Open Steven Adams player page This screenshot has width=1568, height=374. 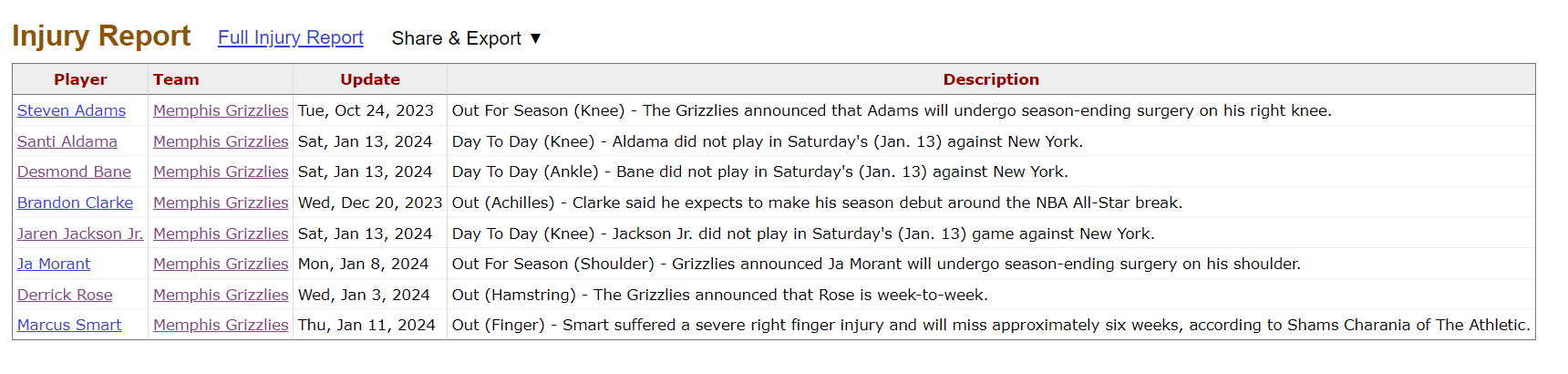pyautogui.click(x=71, y=110)
